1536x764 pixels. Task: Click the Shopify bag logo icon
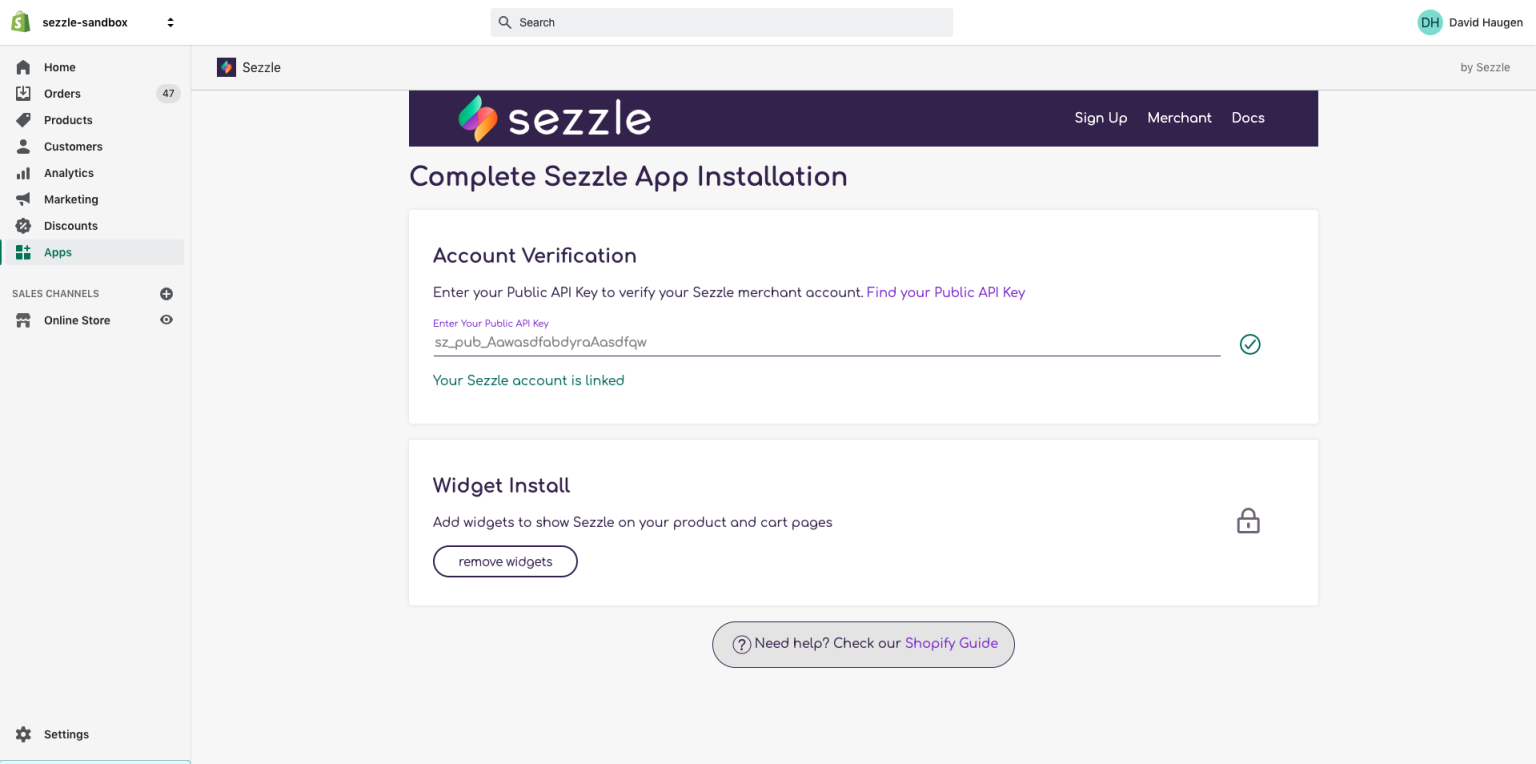tap(21, 22)
